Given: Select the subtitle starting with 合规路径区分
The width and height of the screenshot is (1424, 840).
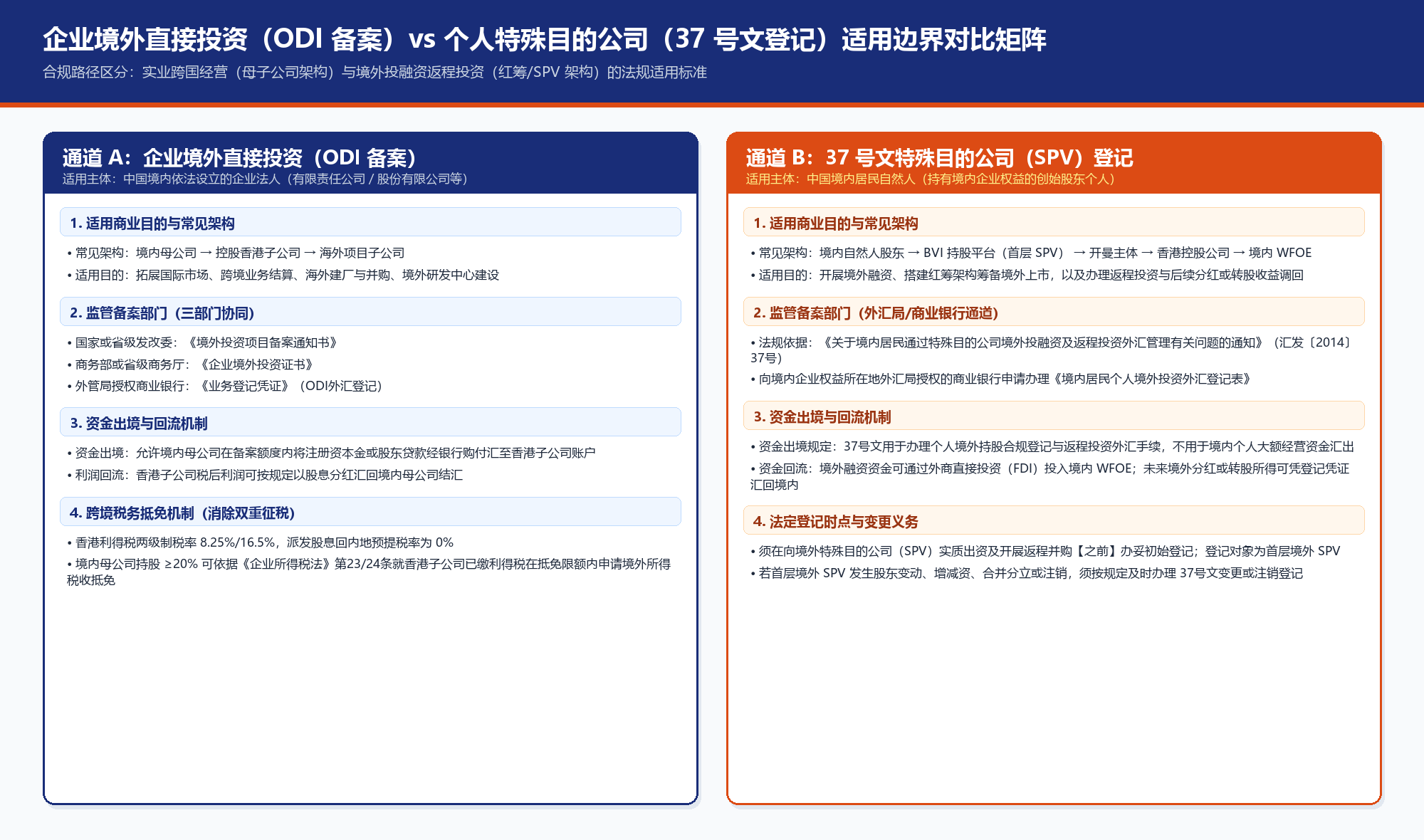Looking at the screenshot, I should tap(375, 73).
